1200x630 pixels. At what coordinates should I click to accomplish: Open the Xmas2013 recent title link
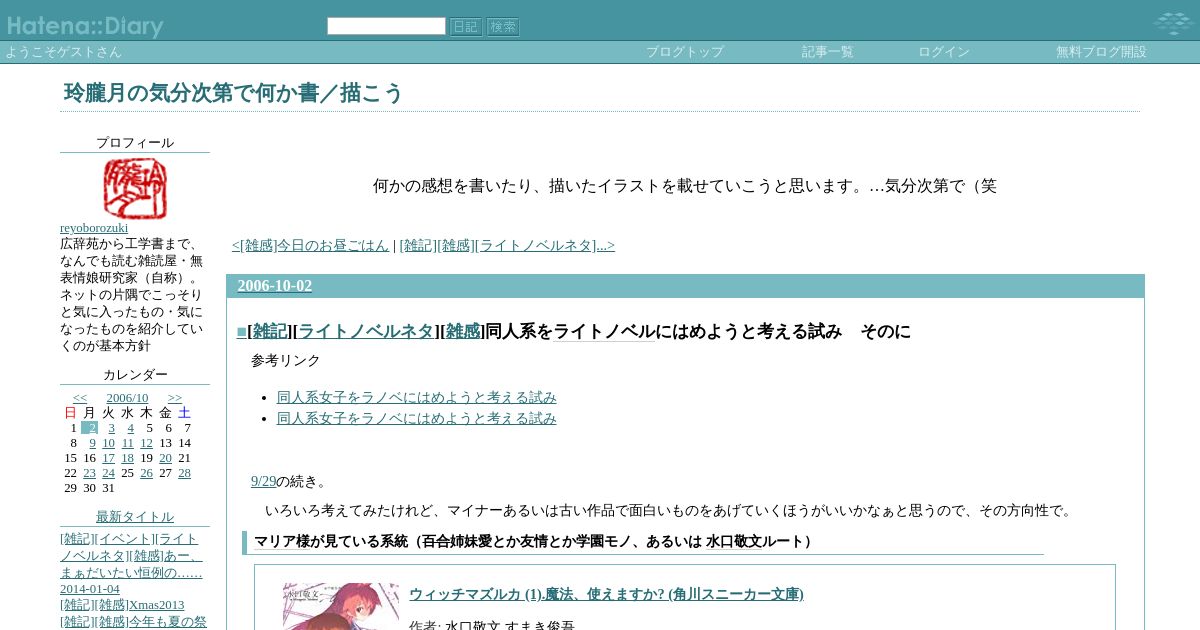click(x=157, y=605)
